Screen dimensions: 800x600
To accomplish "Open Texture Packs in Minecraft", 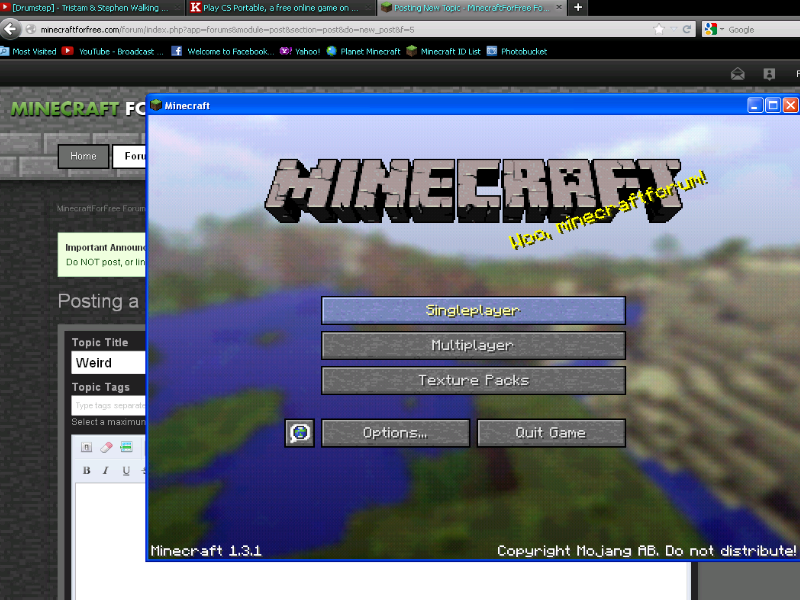I will click(x=473, y=380).
